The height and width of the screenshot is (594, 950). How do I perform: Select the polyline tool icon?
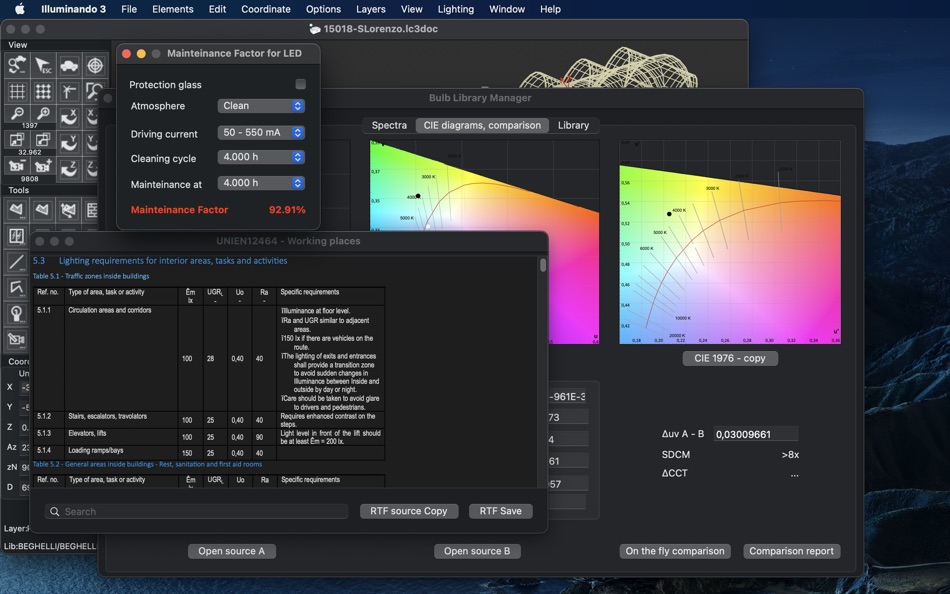[x=17, y=288]
